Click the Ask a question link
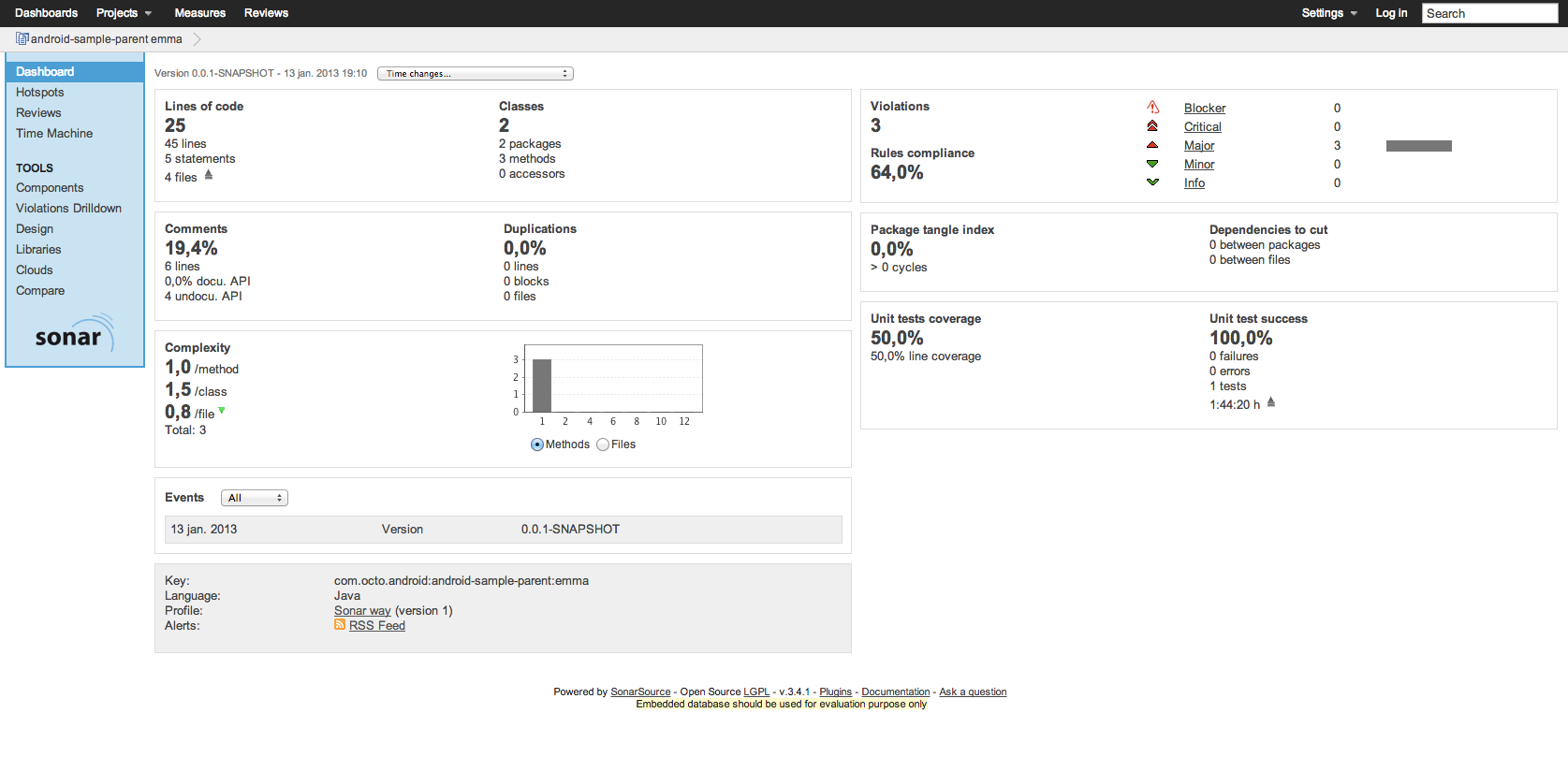 point(973,692)
